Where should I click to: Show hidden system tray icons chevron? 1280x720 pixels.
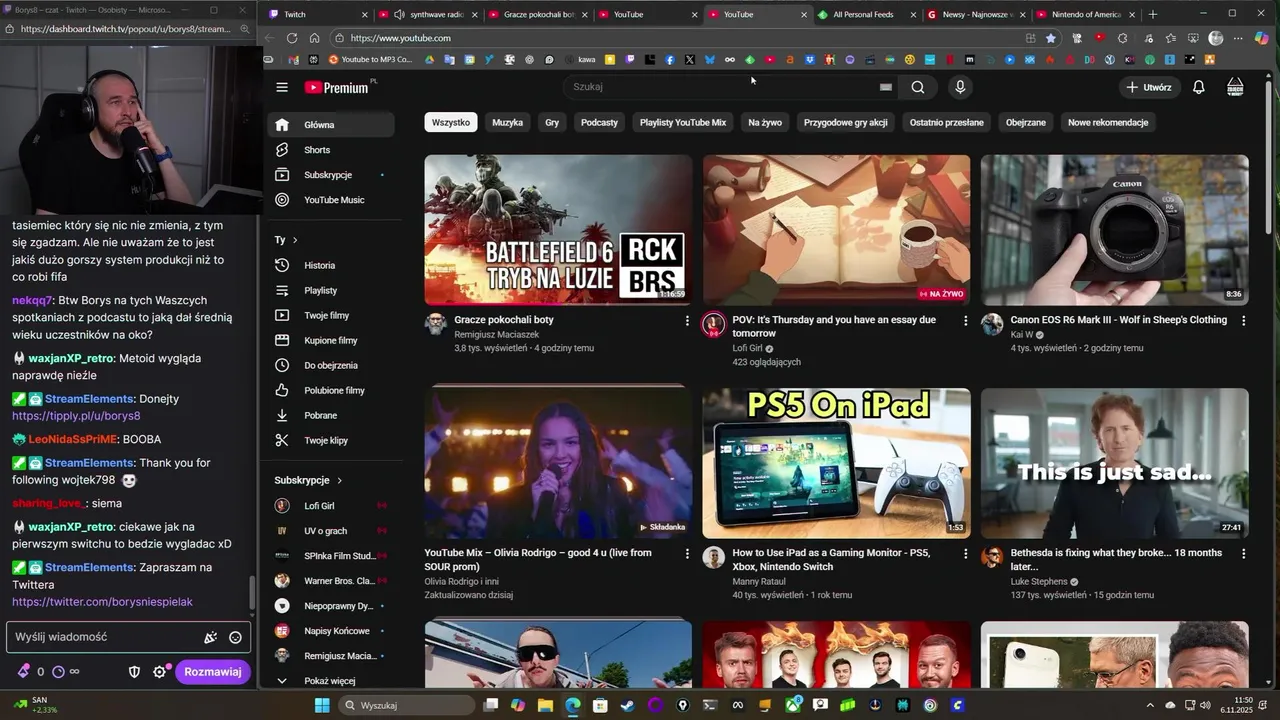pos(1150,705)
